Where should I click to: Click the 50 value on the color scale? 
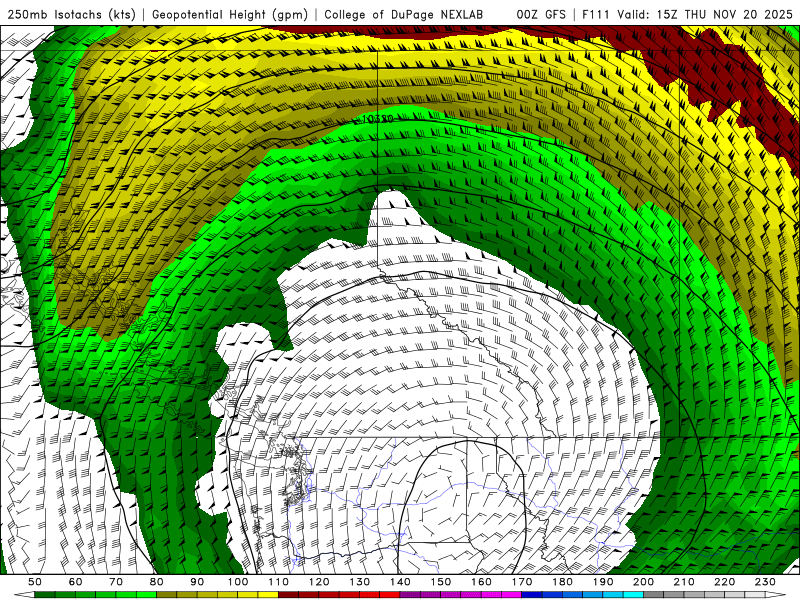click(35, 582)
